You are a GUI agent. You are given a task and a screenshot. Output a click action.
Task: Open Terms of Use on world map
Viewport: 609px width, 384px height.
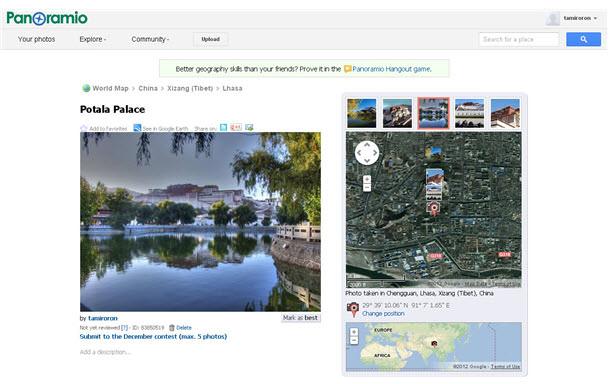505,367
